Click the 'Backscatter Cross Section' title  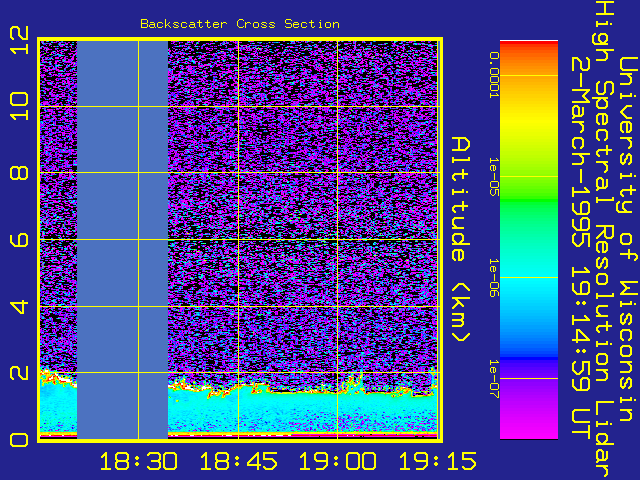point(240,24)
